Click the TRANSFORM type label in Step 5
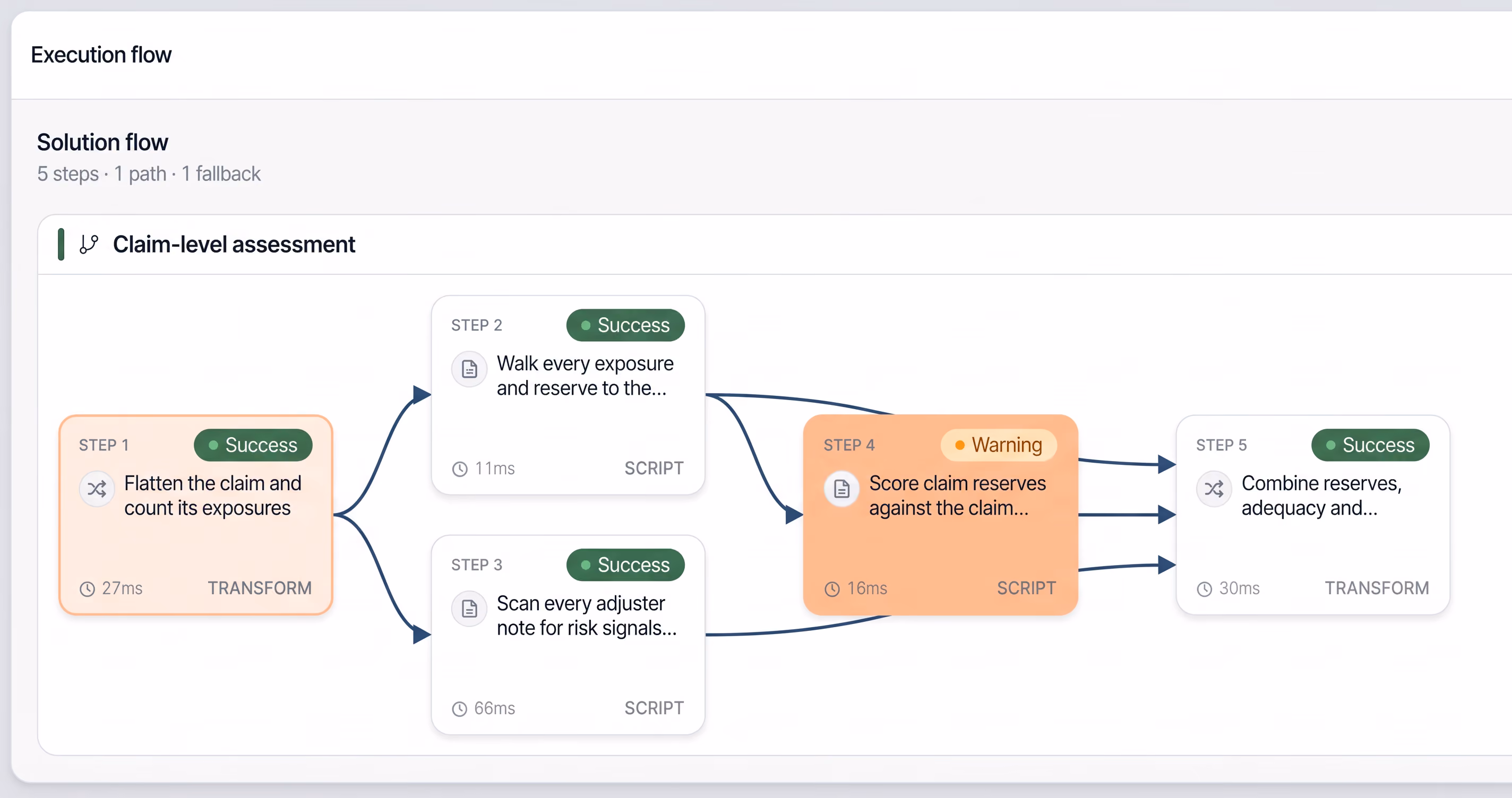The height and width of the screenshot is (798, 1512). point(1377,588)
